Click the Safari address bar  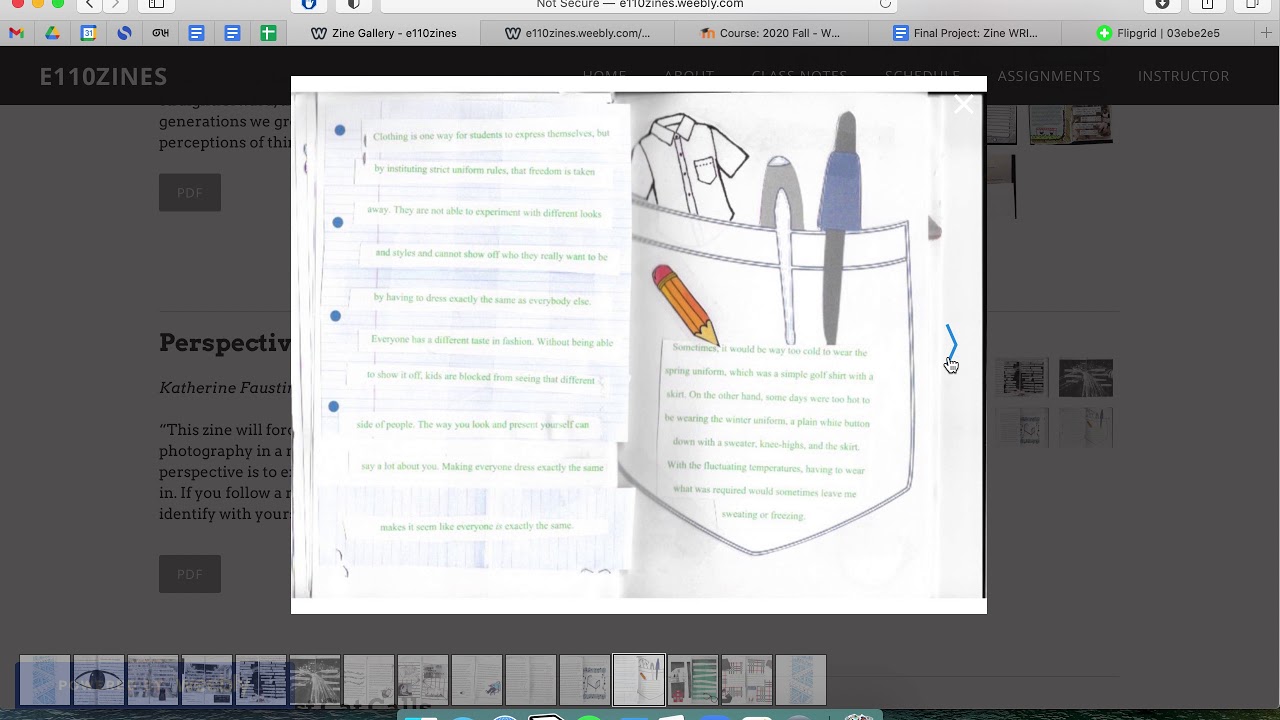point(640,5)
